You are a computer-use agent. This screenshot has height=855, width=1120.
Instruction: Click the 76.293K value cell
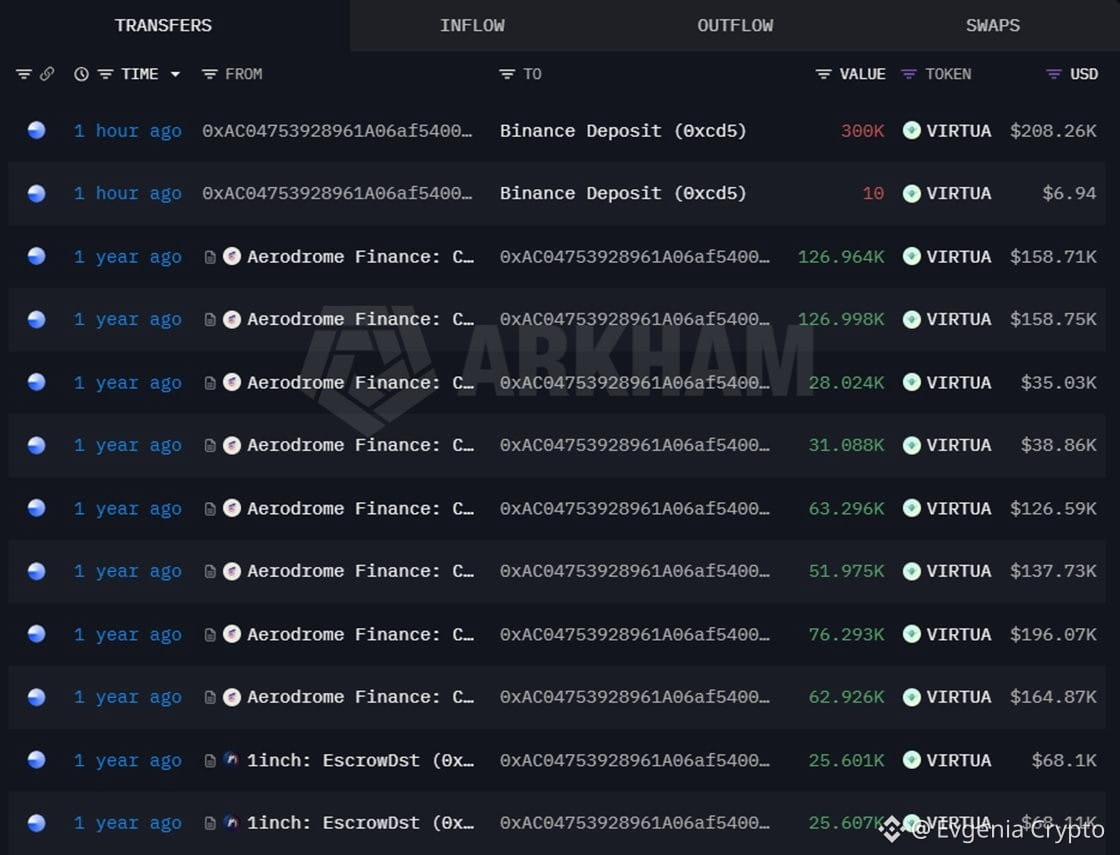pos(846,634)
